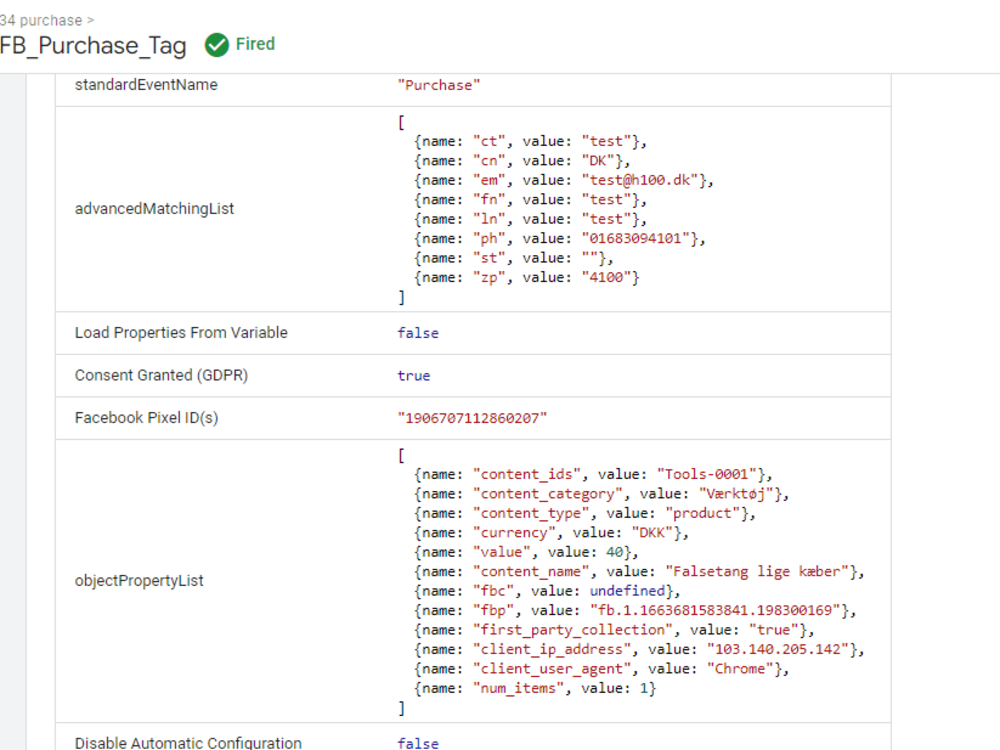Select the first_party_collection line
Viewport: 1000px width, 750px height.
[x=614, y=630]
